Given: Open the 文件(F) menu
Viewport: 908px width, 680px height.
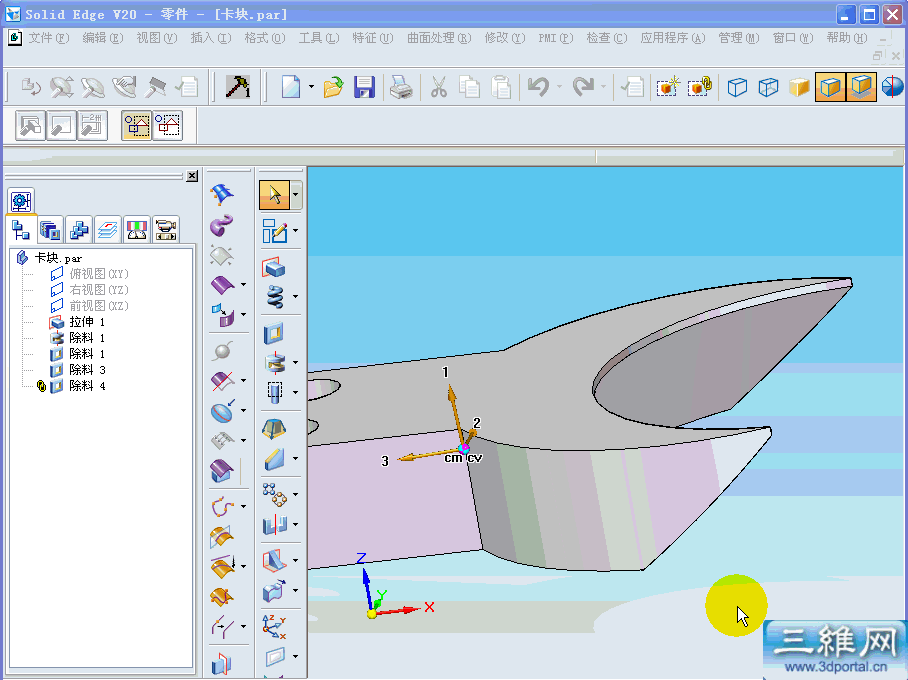Looking at the screenshot, I should tap(49, 38).
